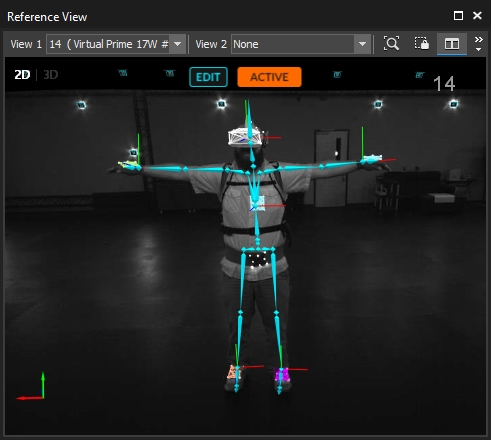Click the EDIT button

tap(208, 77)
